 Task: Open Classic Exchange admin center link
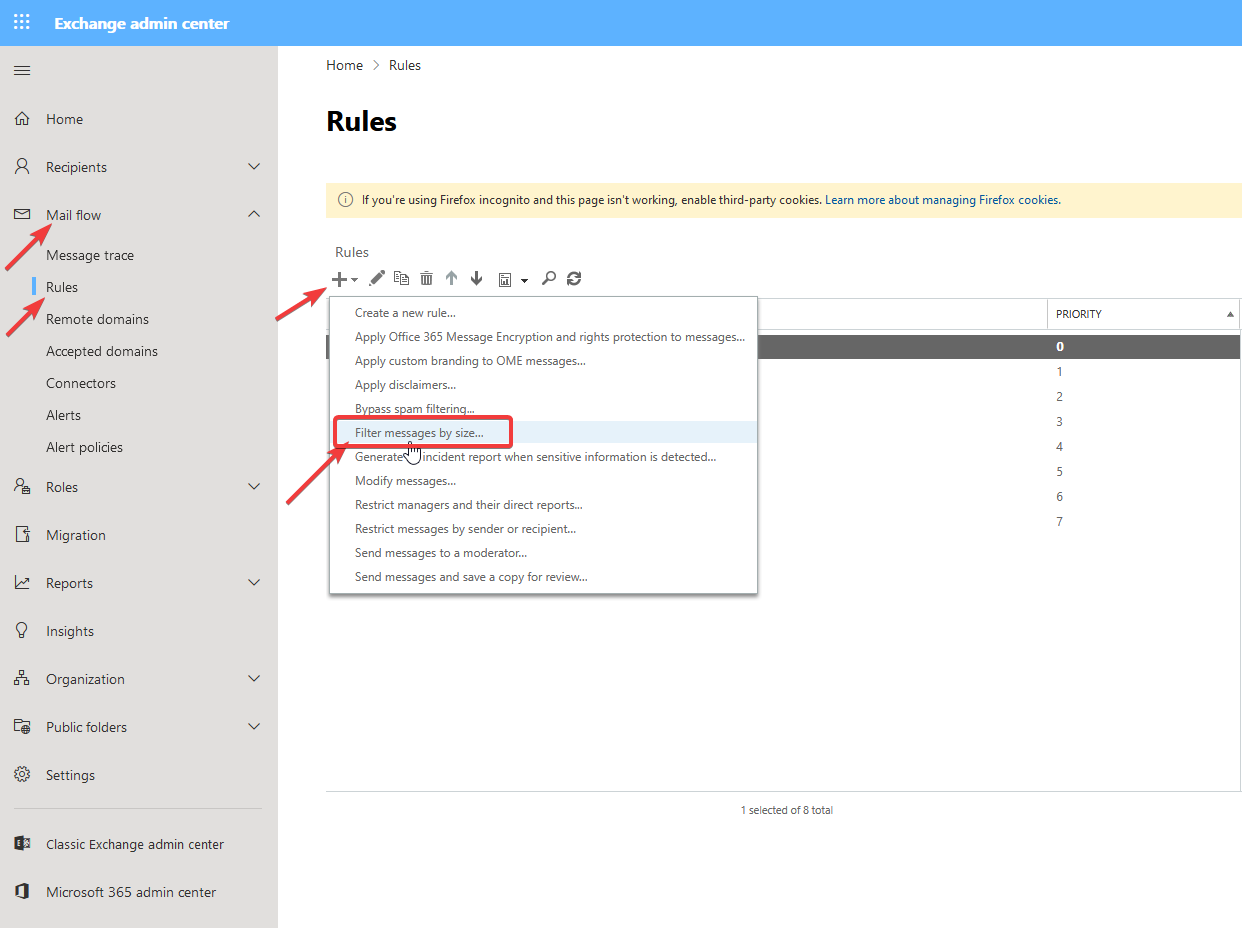point(135,844)
